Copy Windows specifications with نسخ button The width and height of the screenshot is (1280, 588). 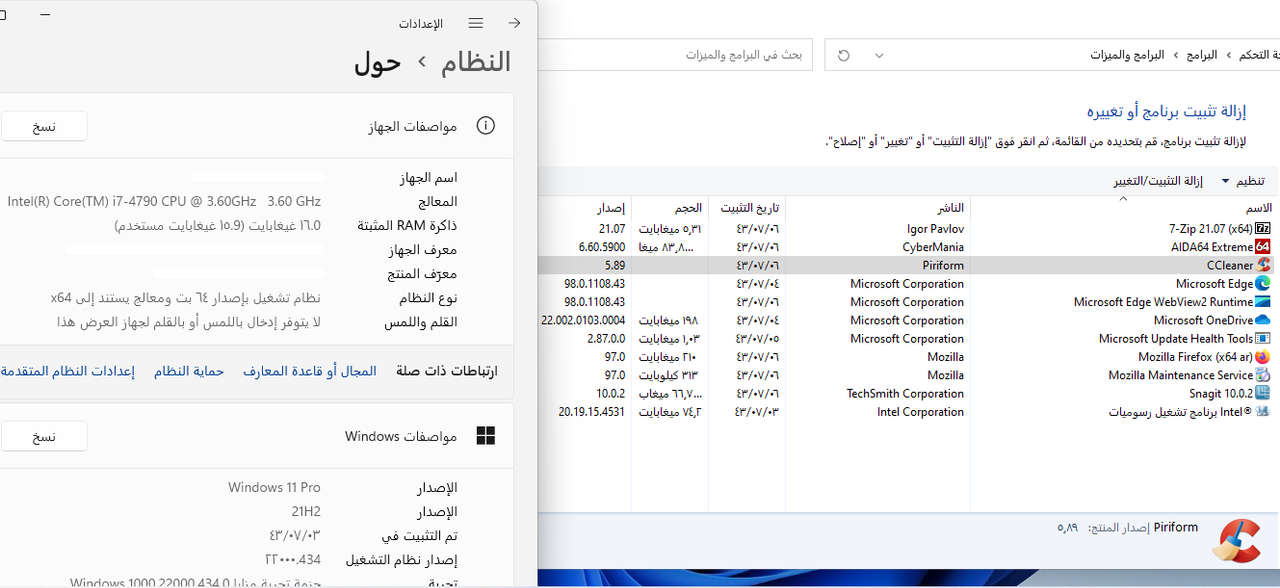44,437
